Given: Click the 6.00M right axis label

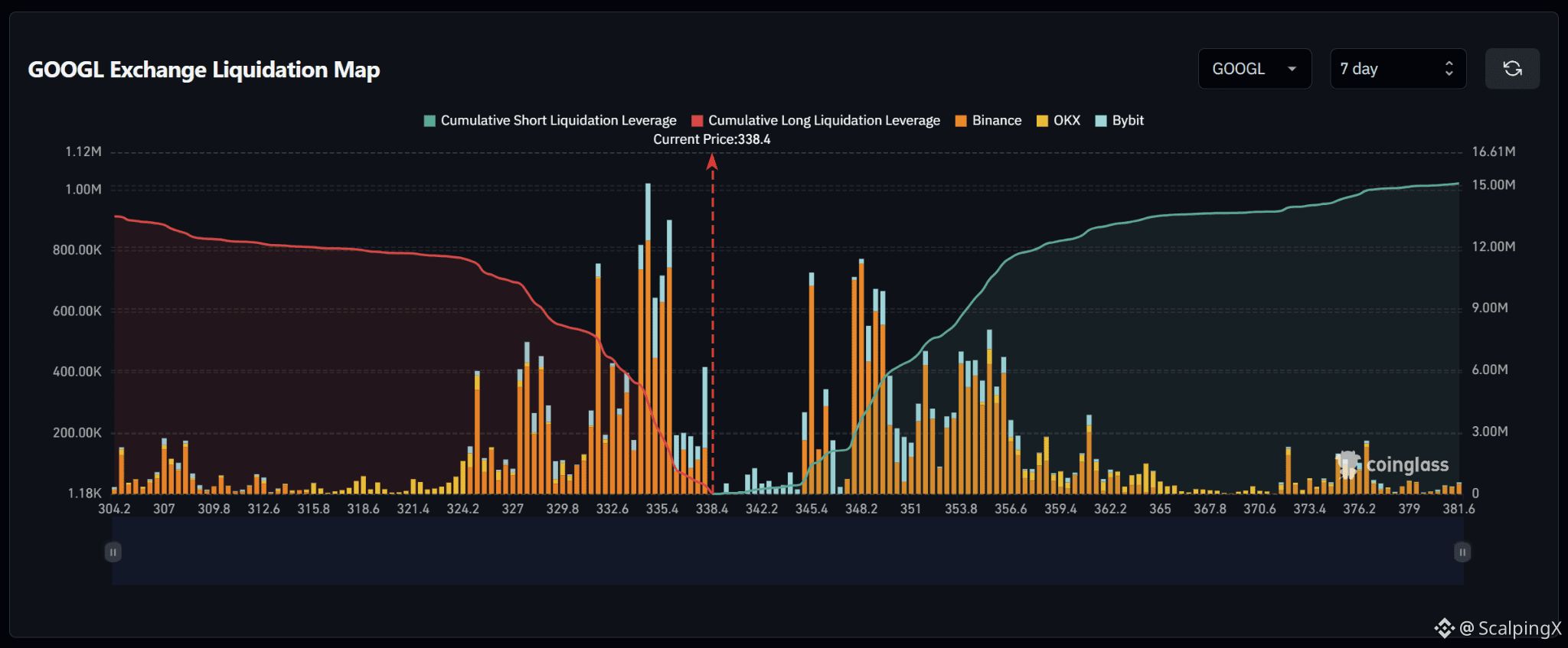Looking at the screenshot, I should click(1490, 370).
